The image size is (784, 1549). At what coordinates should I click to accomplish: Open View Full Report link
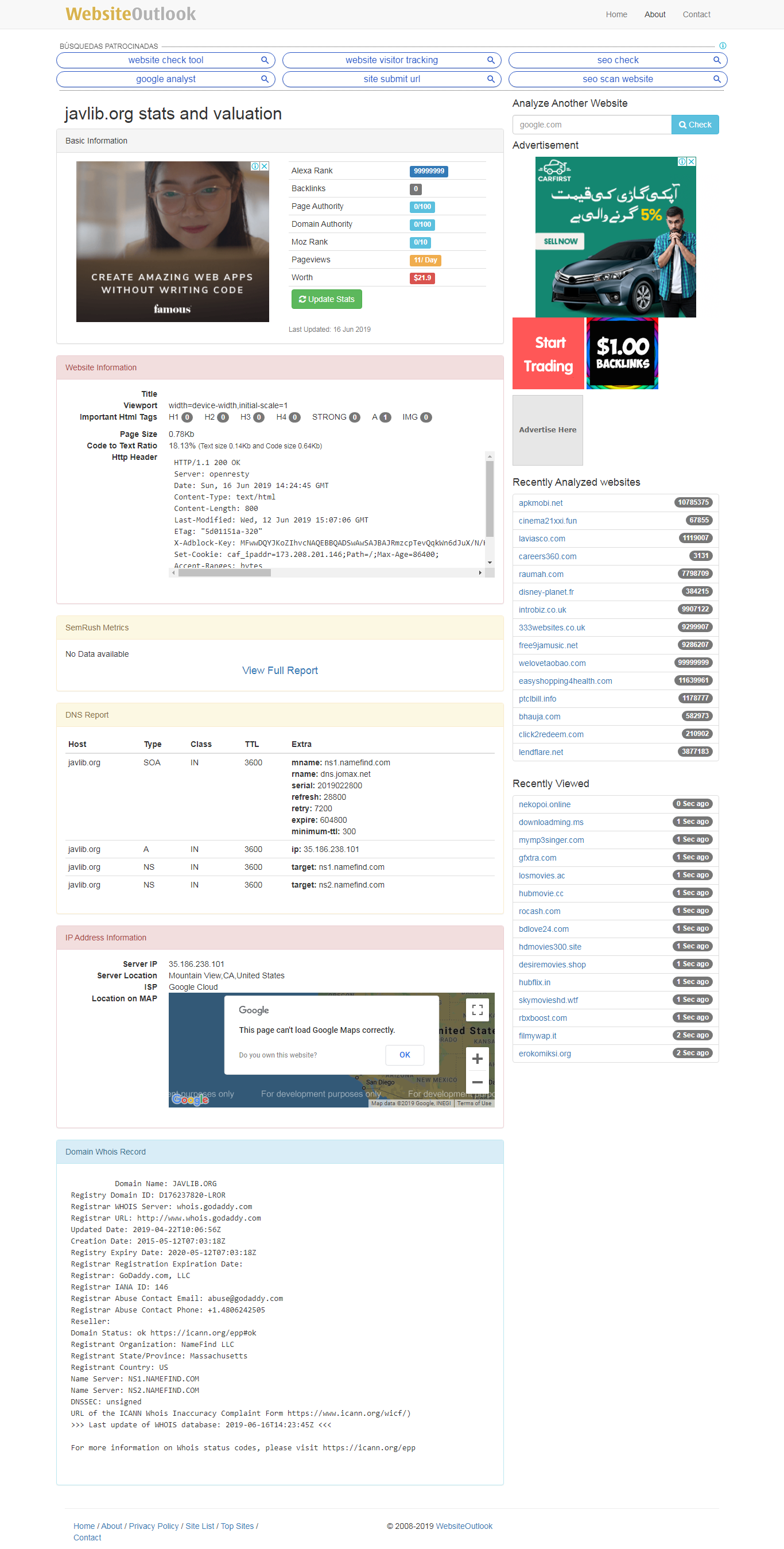click(x=280, y=670)
